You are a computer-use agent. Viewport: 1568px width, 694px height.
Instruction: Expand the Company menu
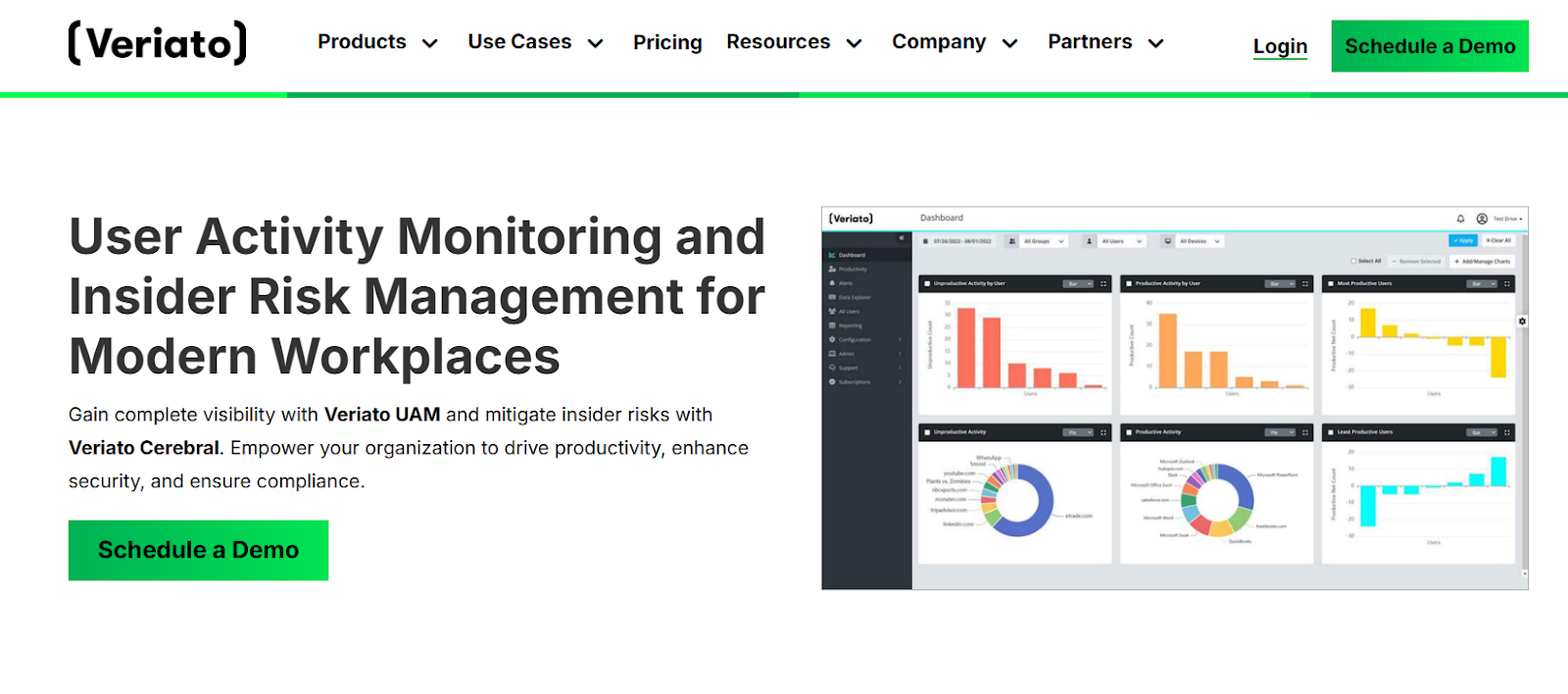click(955, 42)
